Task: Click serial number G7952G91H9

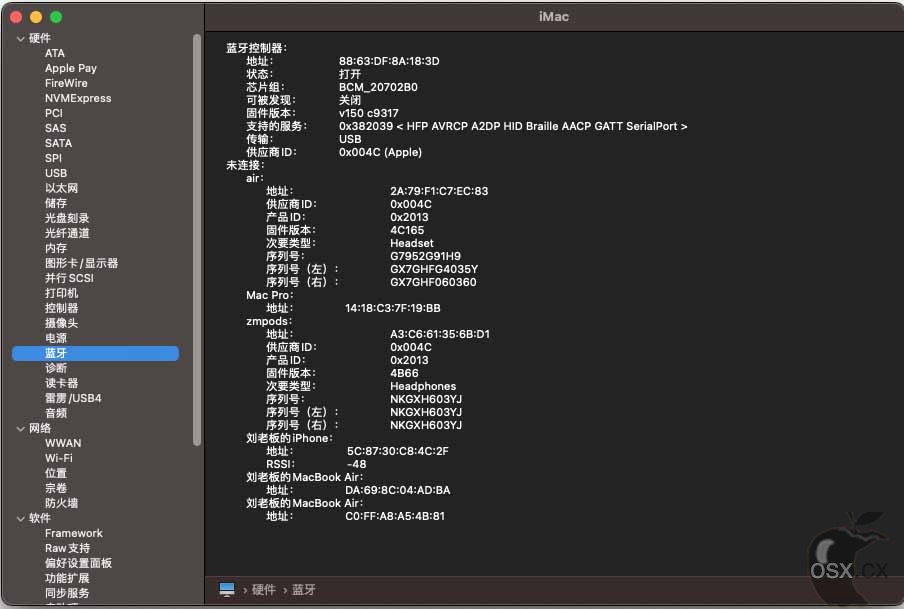Action: (425, 256)
